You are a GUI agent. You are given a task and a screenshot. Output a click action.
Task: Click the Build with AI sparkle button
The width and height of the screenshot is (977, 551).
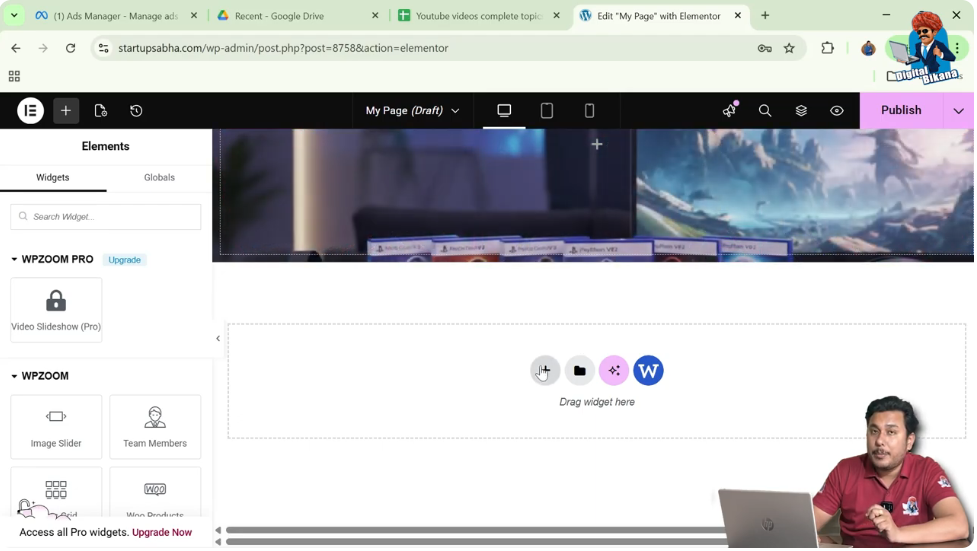614,371
